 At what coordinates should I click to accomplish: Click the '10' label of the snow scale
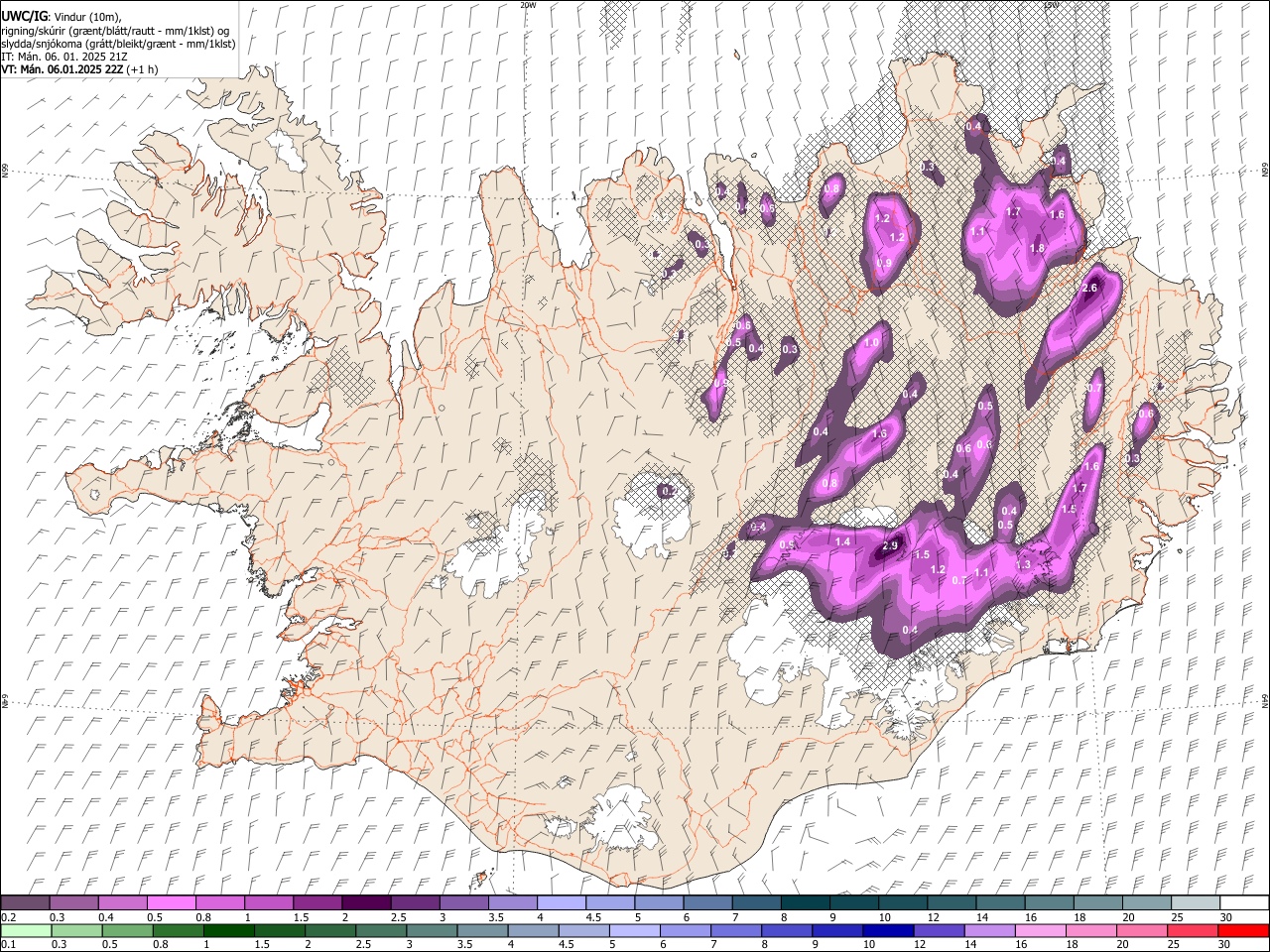pos(884,917)
